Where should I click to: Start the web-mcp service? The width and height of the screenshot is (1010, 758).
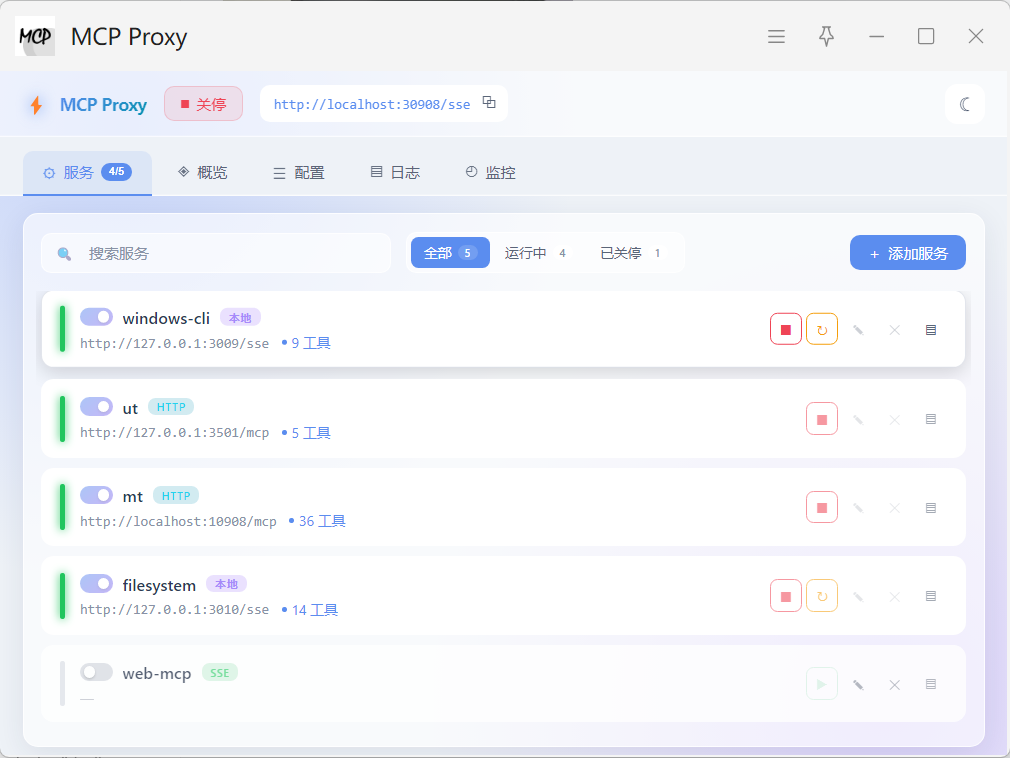tap(821, 684)
